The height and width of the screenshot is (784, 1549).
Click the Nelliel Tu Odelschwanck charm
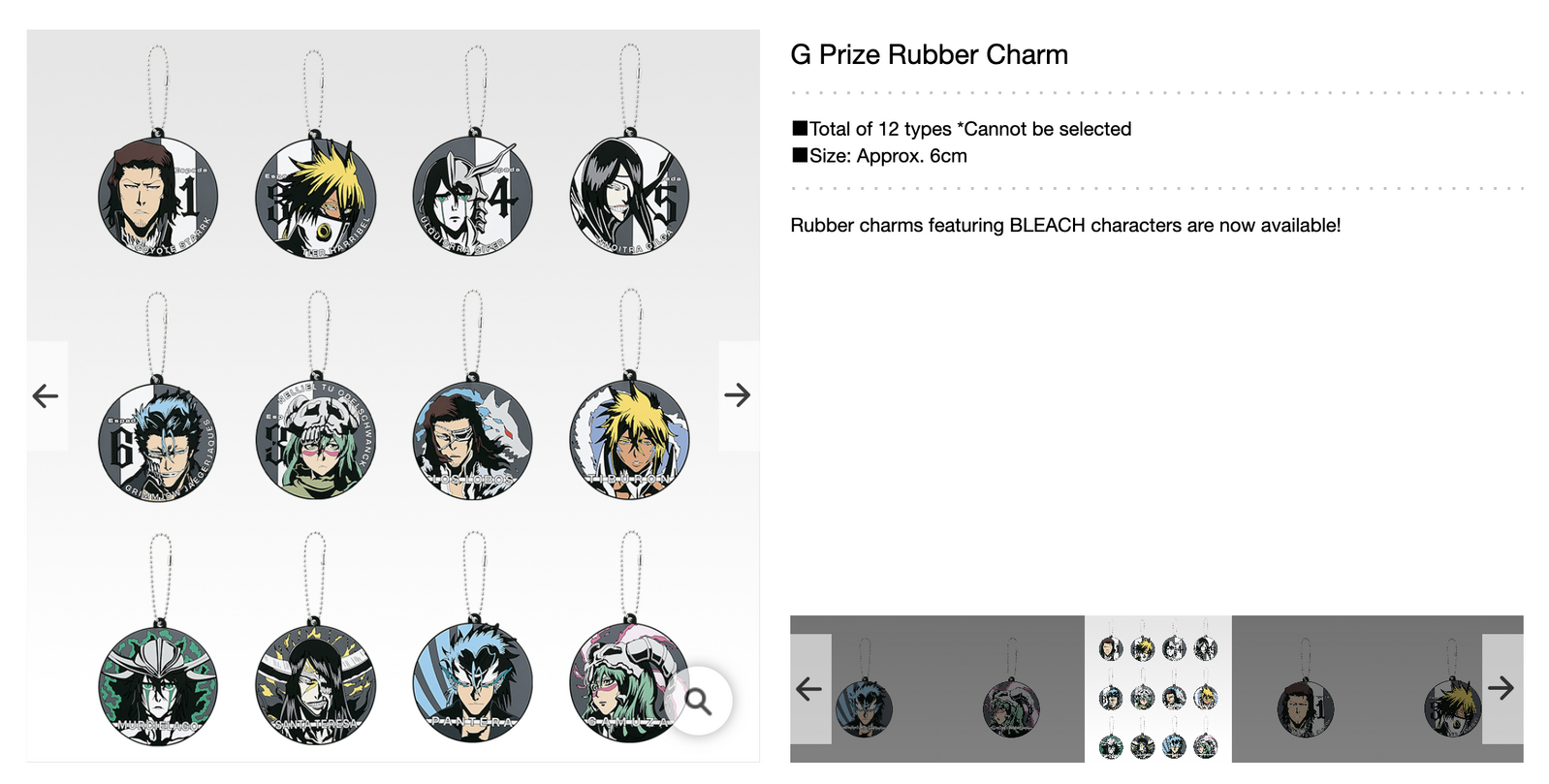[x=315, y=440]
